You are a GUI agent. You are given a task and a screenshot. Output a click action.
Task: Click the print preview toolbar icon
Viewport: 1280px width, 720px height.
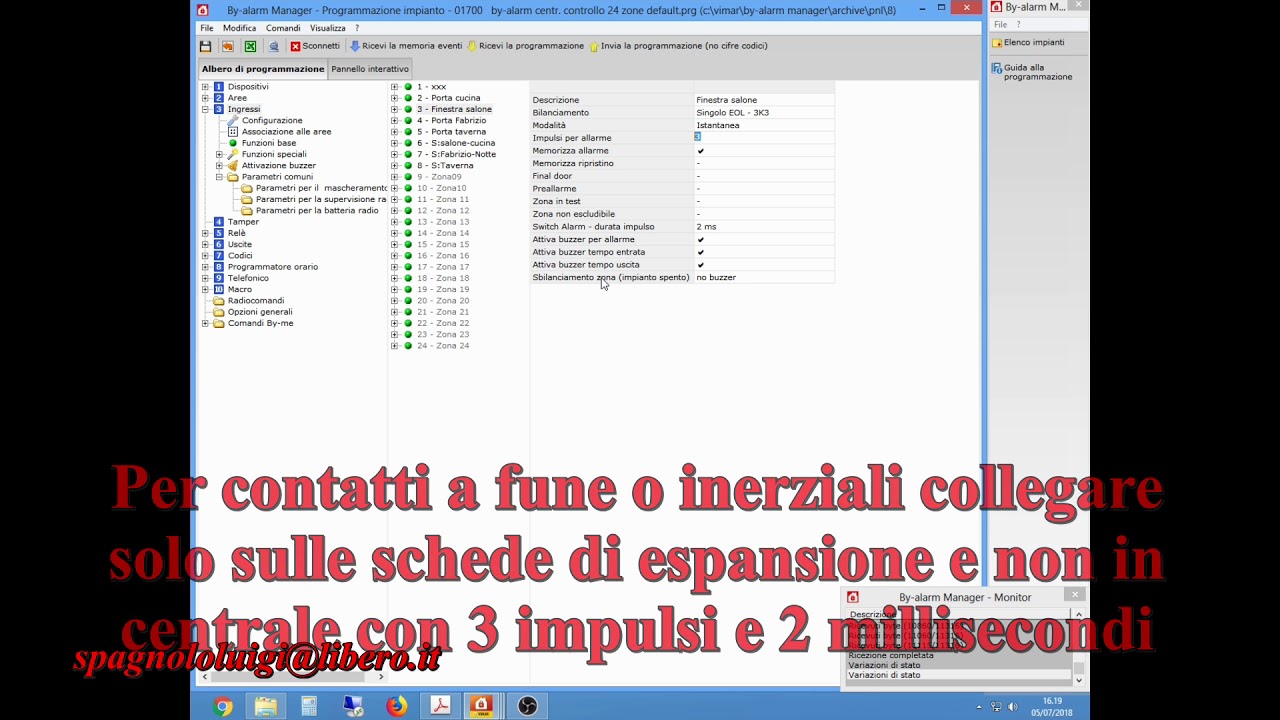273,46
